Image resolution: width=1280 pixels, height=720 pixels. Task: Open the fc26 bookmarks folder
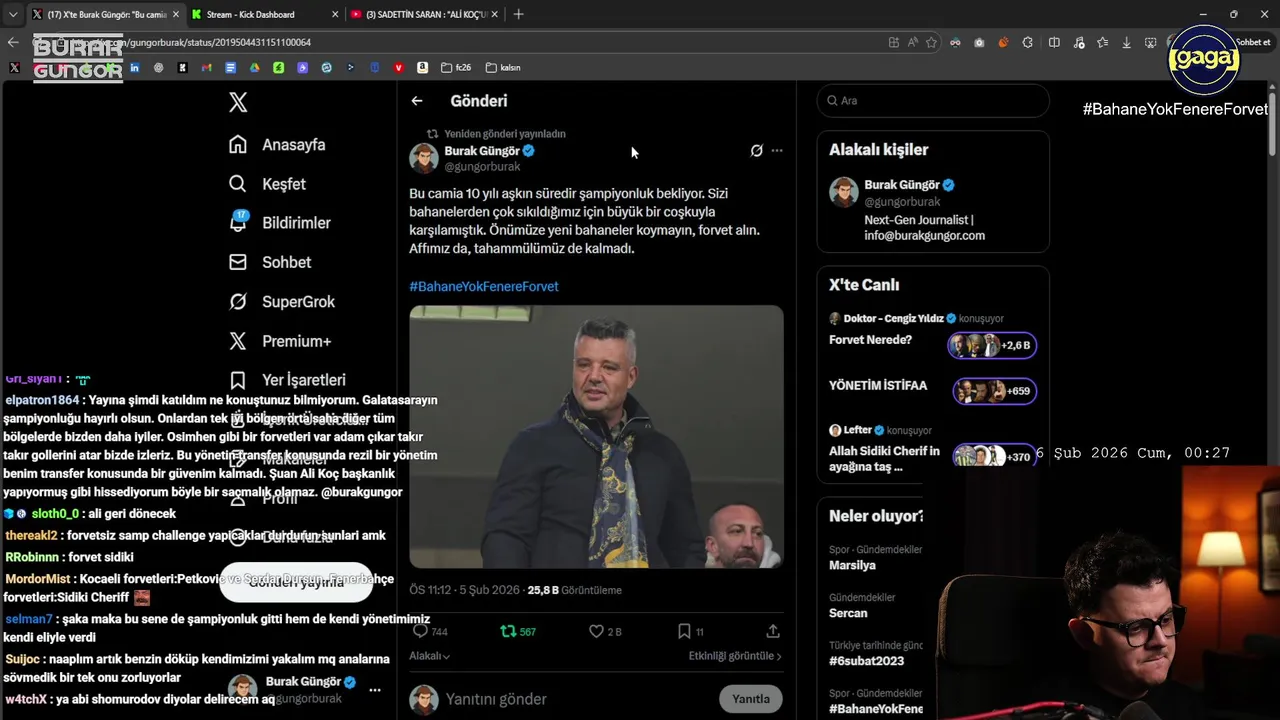click(455, 68)
